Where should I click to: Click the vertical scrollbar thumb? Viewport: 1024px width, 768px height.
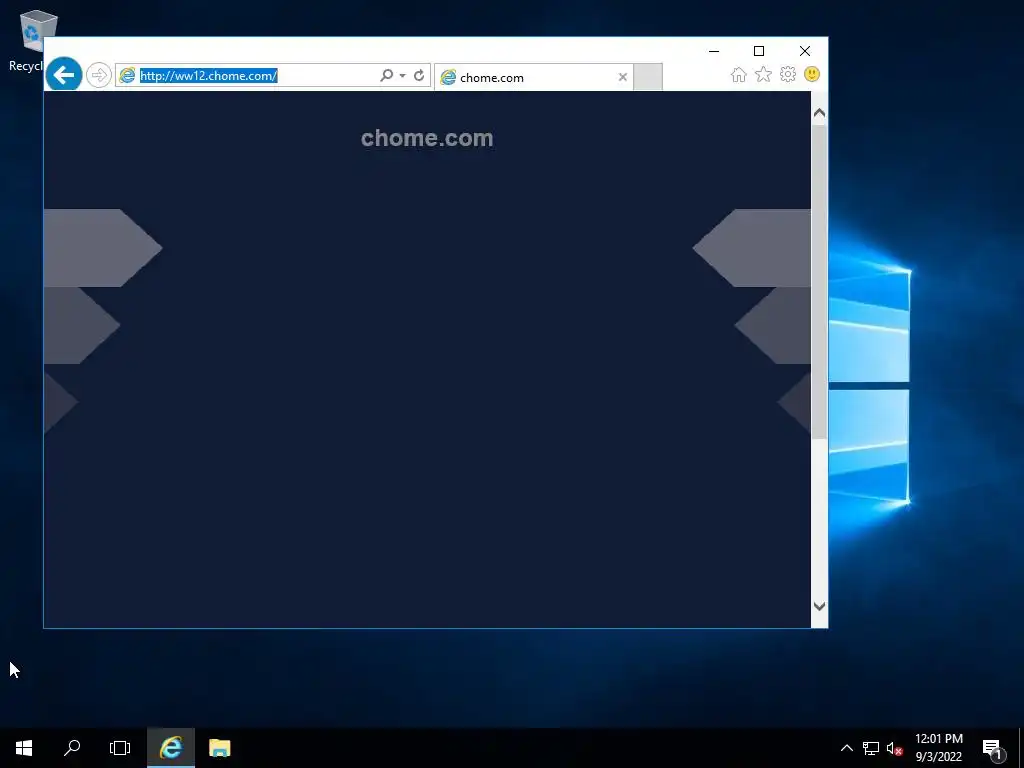pyautogui.click(x=819, y=281)
